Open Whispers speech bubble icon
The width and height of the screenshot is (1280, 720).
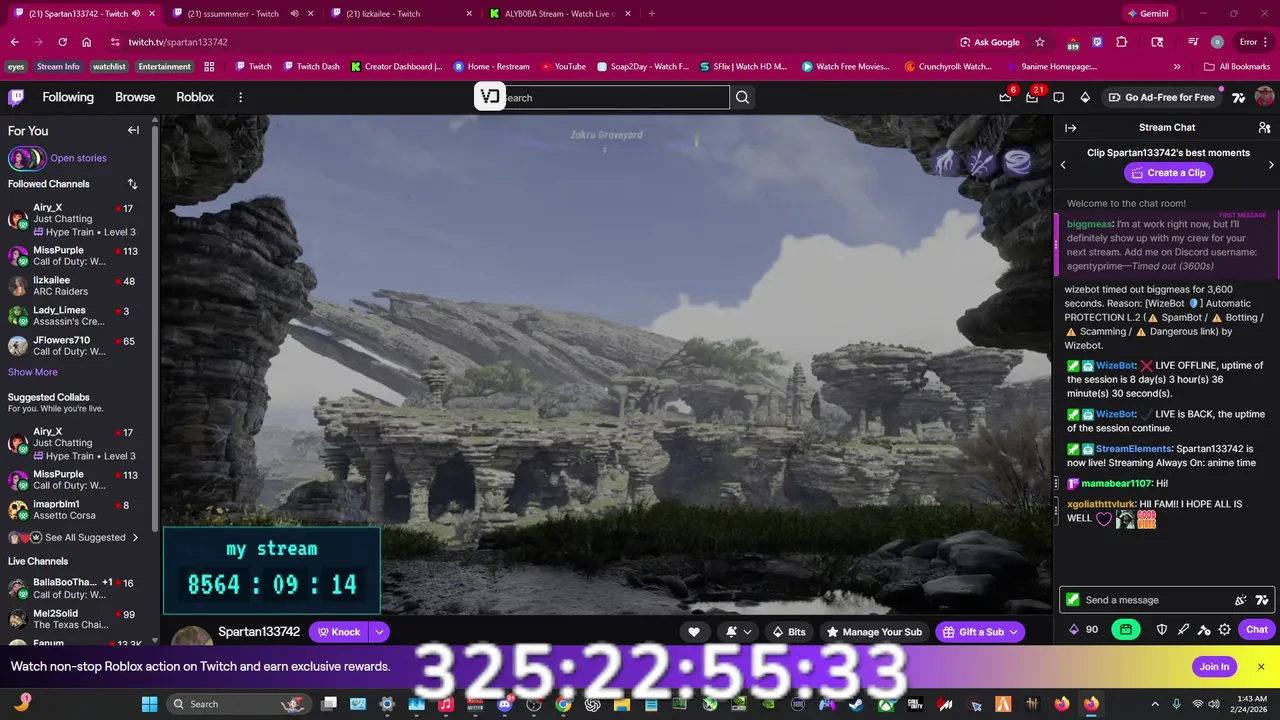coord(1059,97)
